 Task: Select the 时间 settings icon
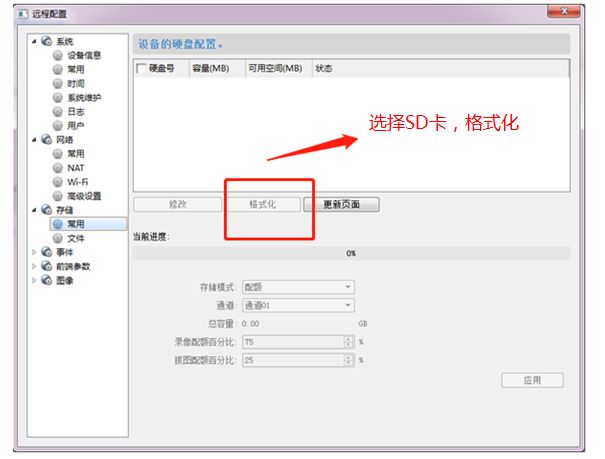tap(58, 84)
